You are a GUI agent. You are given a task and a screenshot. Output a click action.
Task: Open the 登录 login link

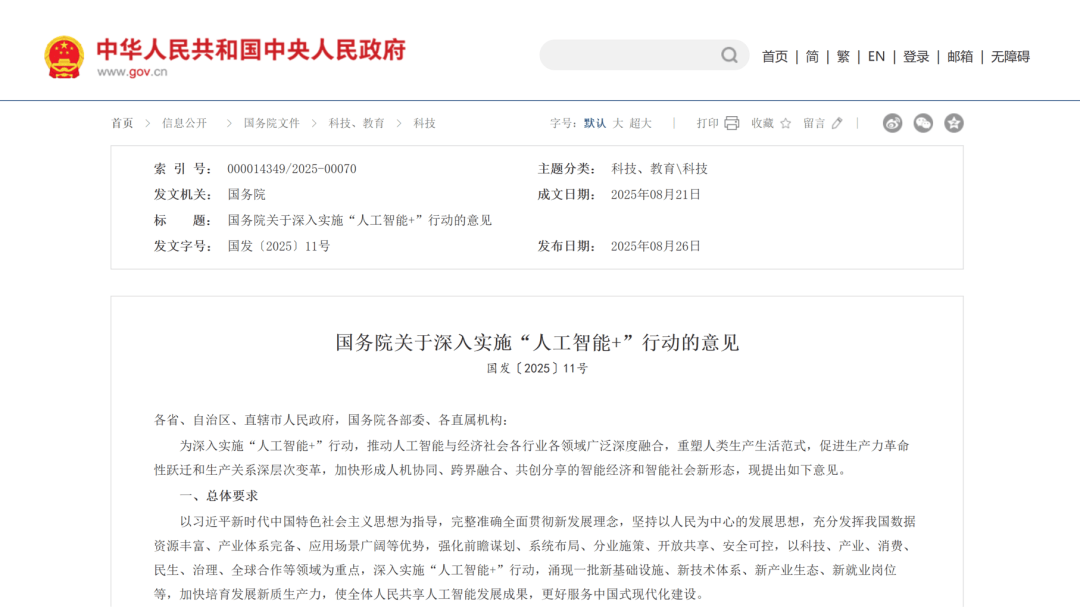(916, 56)
